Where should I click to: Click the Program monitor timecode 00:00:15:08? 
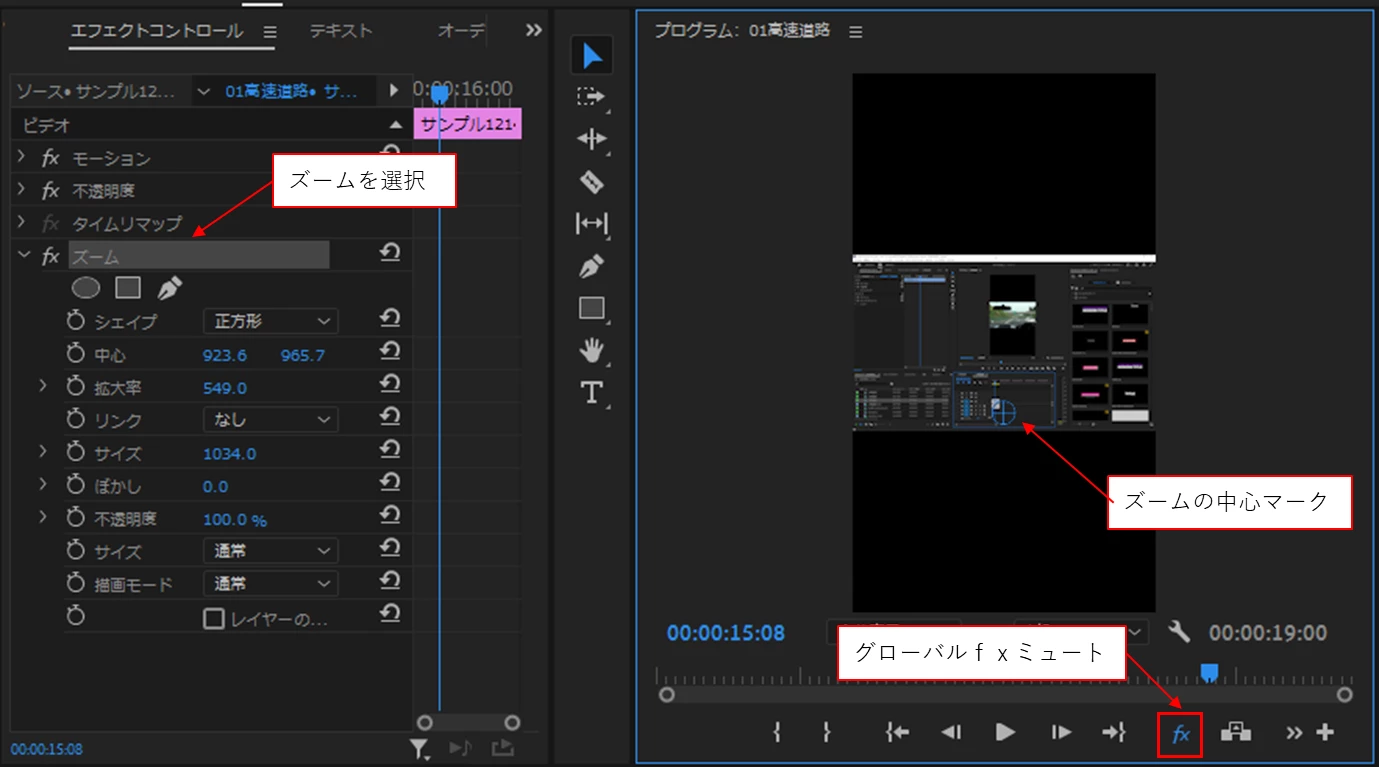(726, 633)
